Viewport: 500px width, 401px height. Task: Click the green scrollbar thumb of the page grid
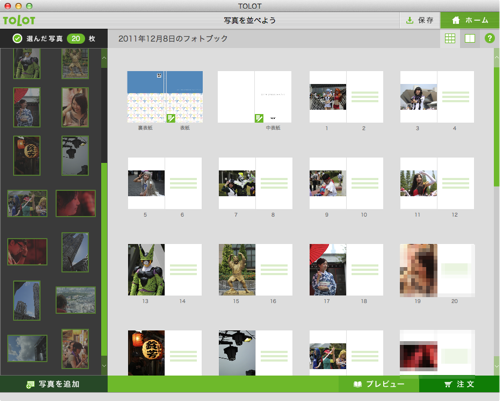coord(496,127)
